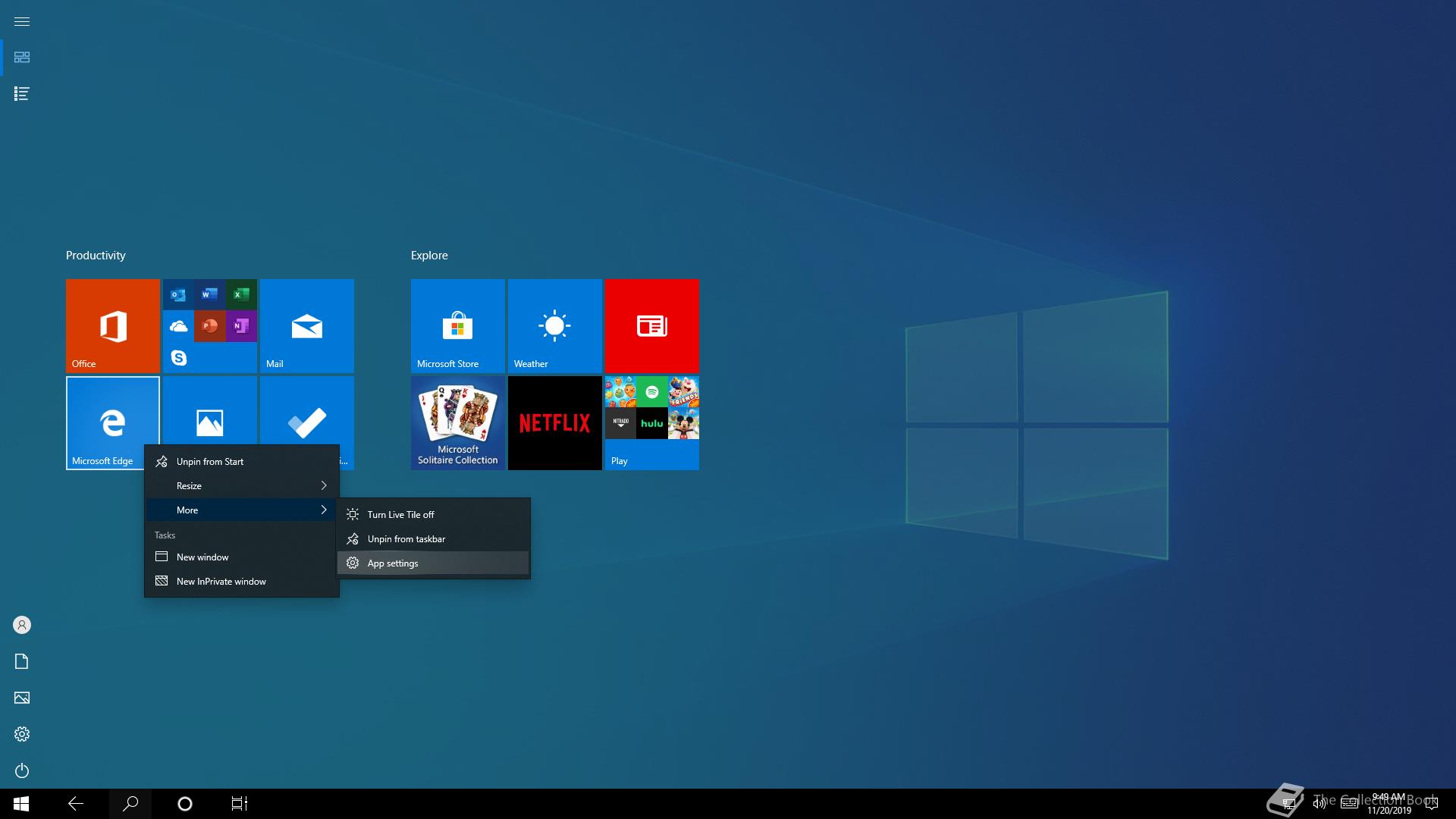
Task: Open the user account icon
Action: click(x=22, y=625)
